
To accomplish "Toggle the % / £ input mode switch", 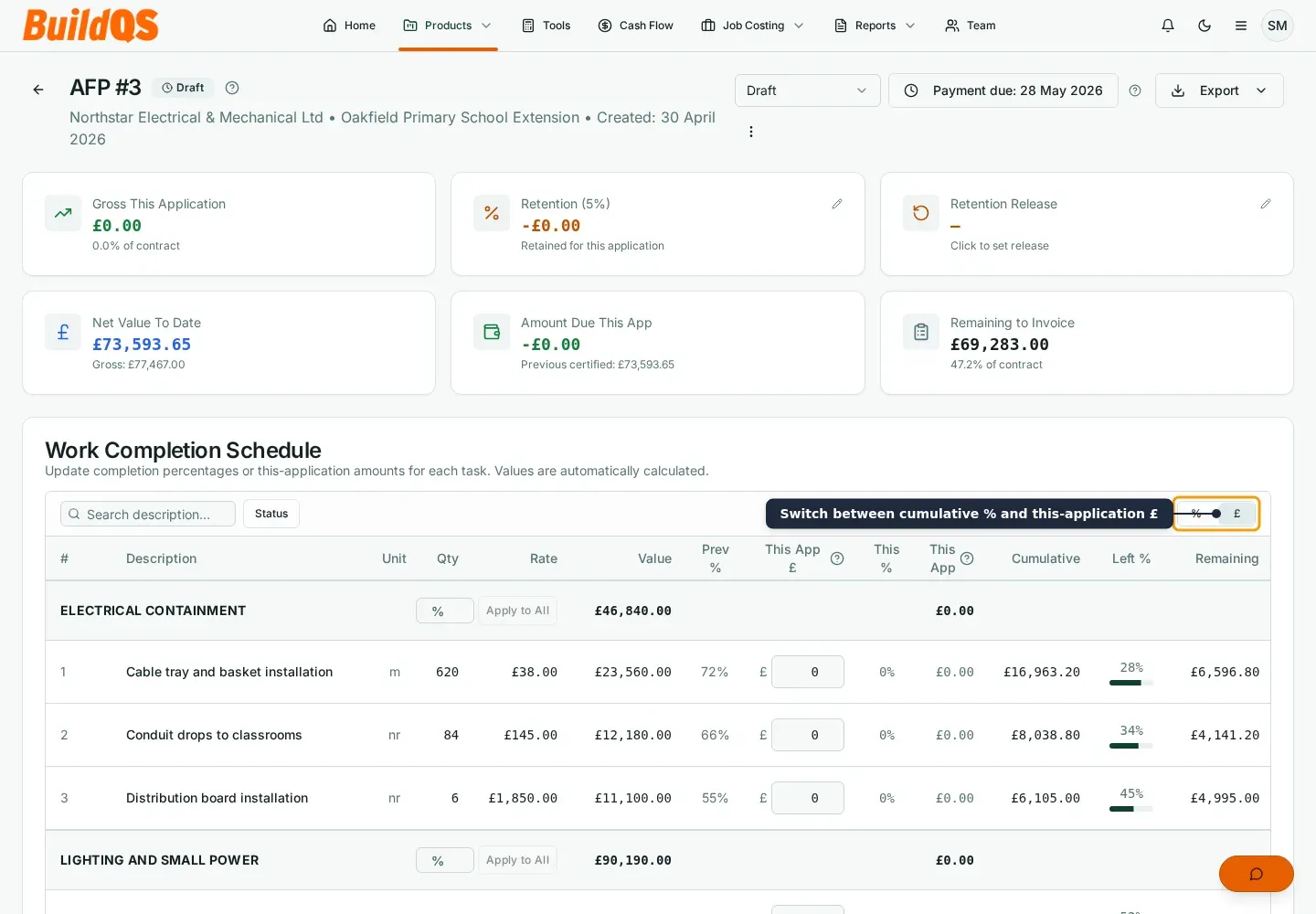I will [x=1216, y=514].
